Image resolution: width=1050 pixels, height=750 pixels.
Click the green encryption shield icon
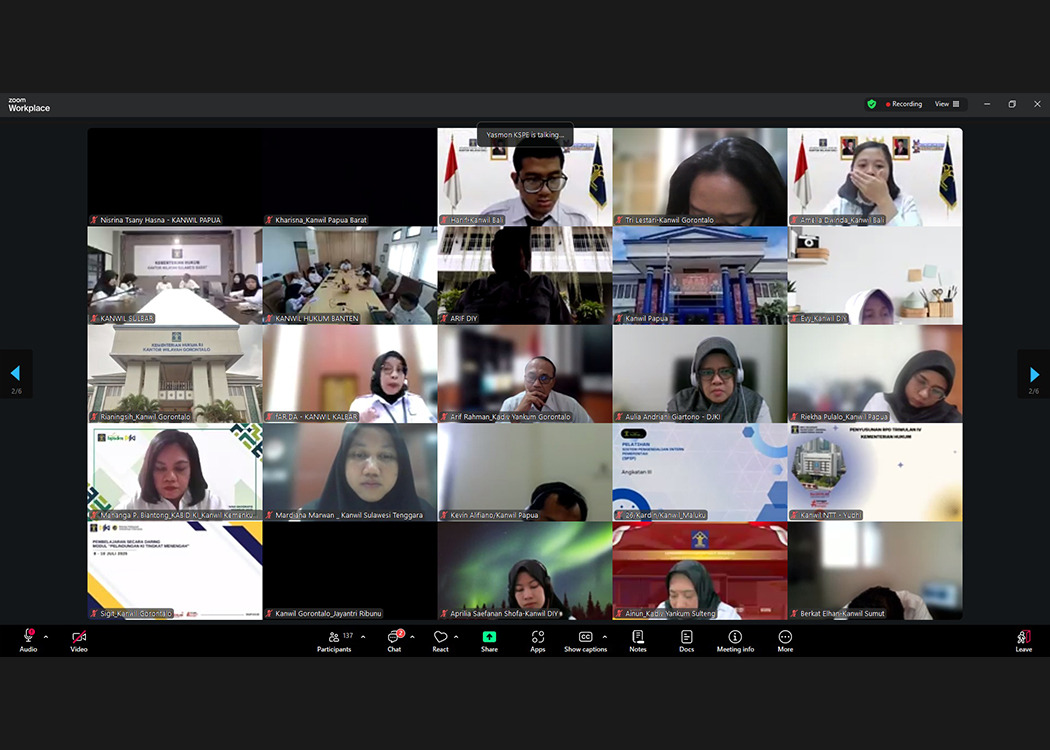coord(871,104)
